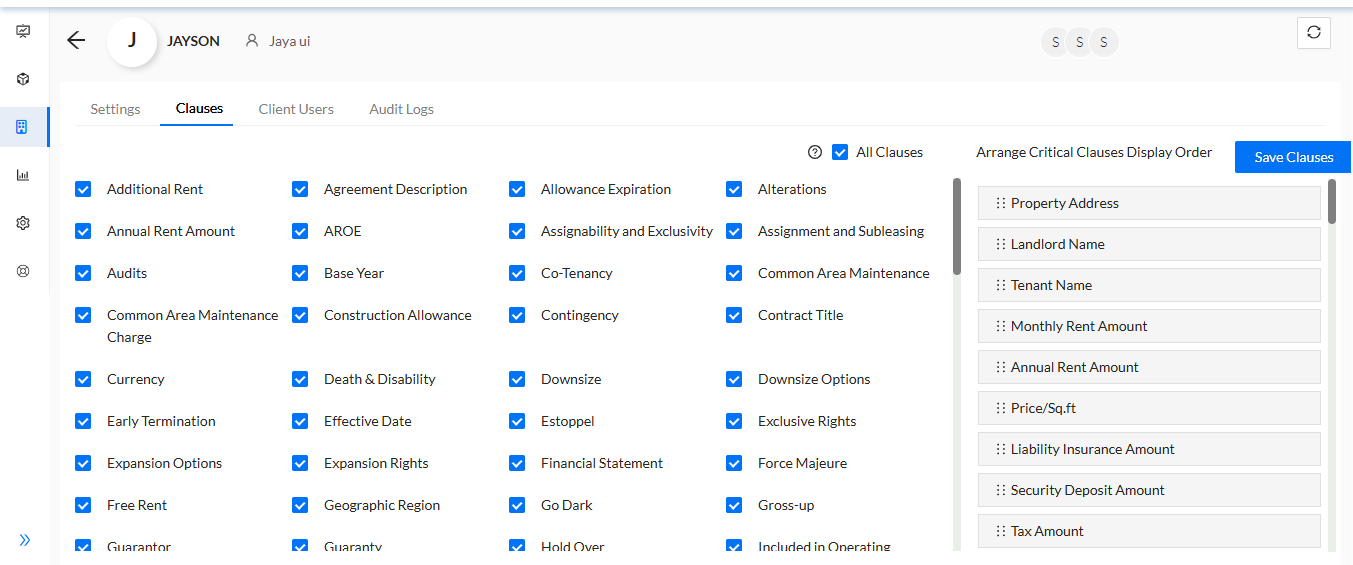Click the last S user badge

pyautogui.click(x=1104, y=42)
